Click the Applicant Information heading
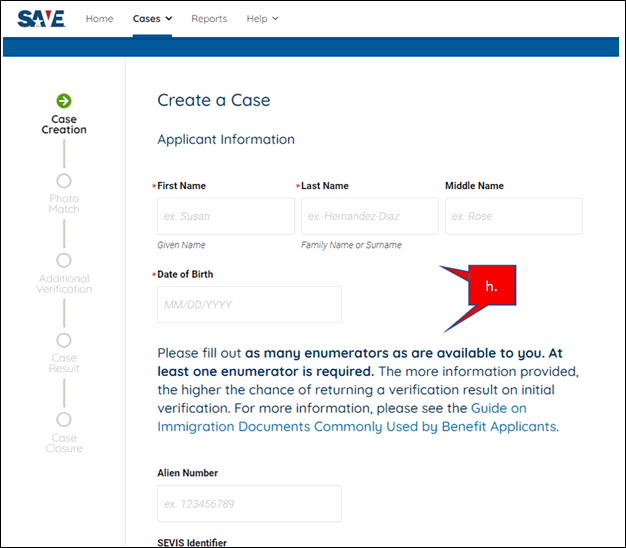 pos(226,139)
